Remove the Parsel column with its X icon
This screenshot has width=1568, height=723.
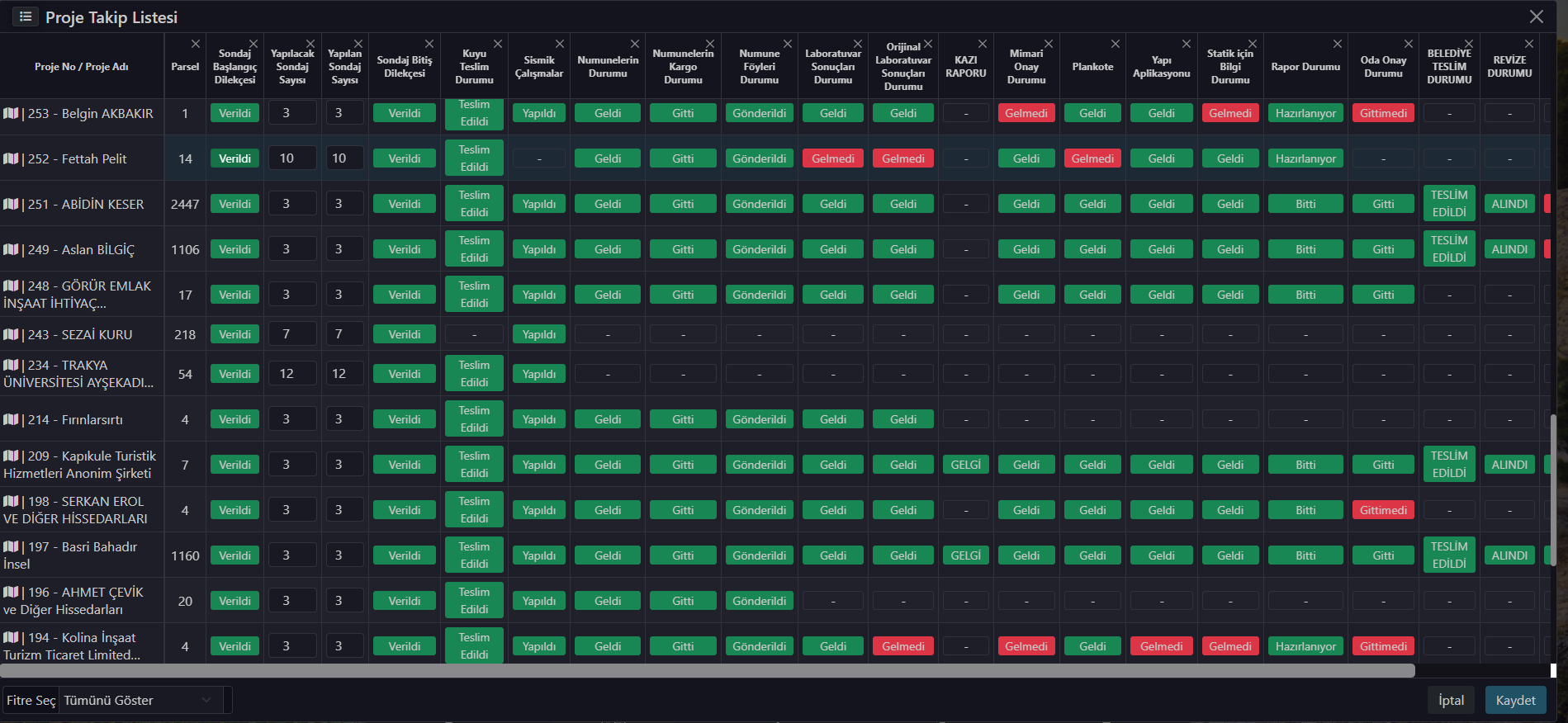tap(196, 44)
